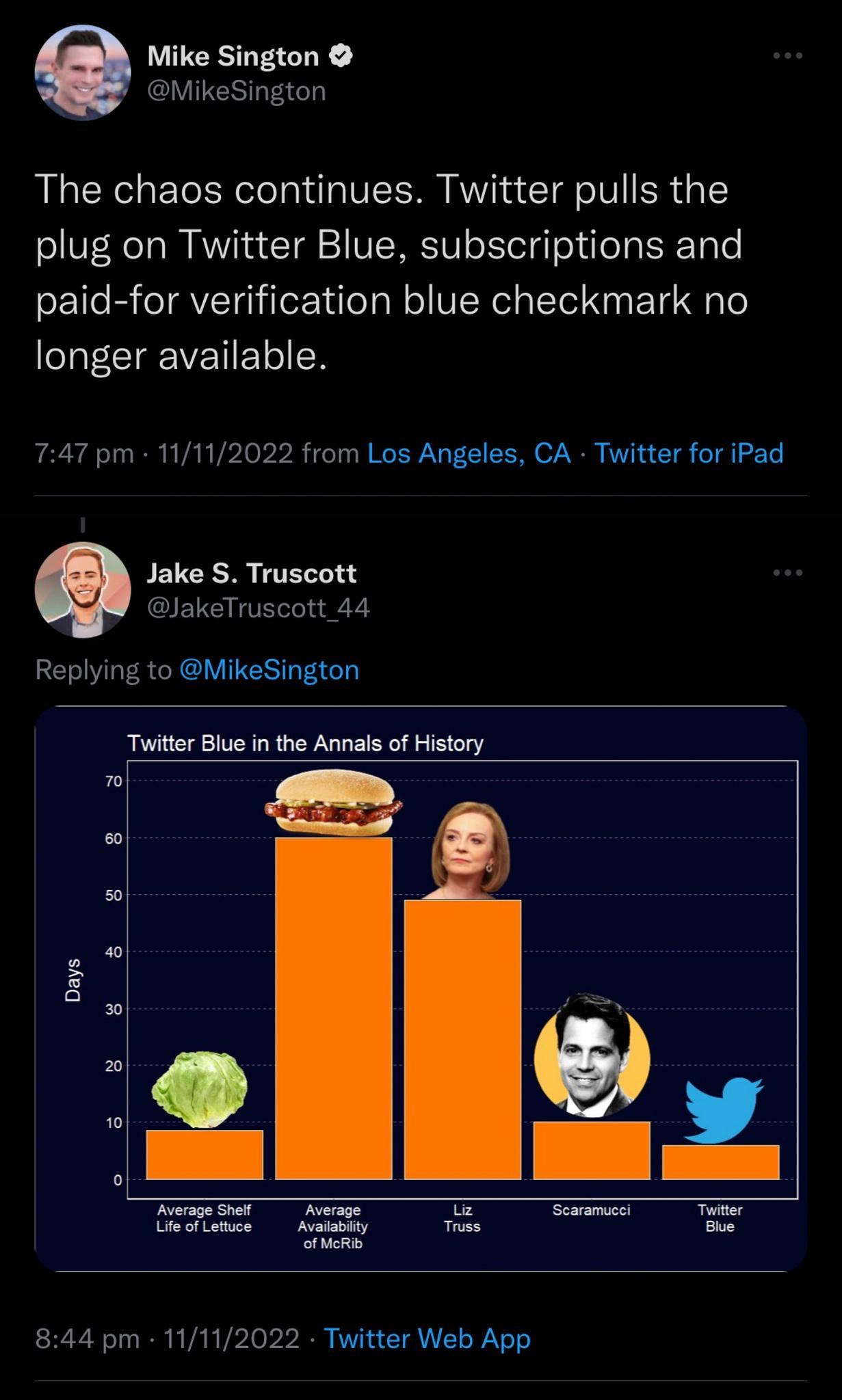The image size is (842, 1400).
Task: Click the verified badge next to Mike Sington
Action: click(341, 57)
